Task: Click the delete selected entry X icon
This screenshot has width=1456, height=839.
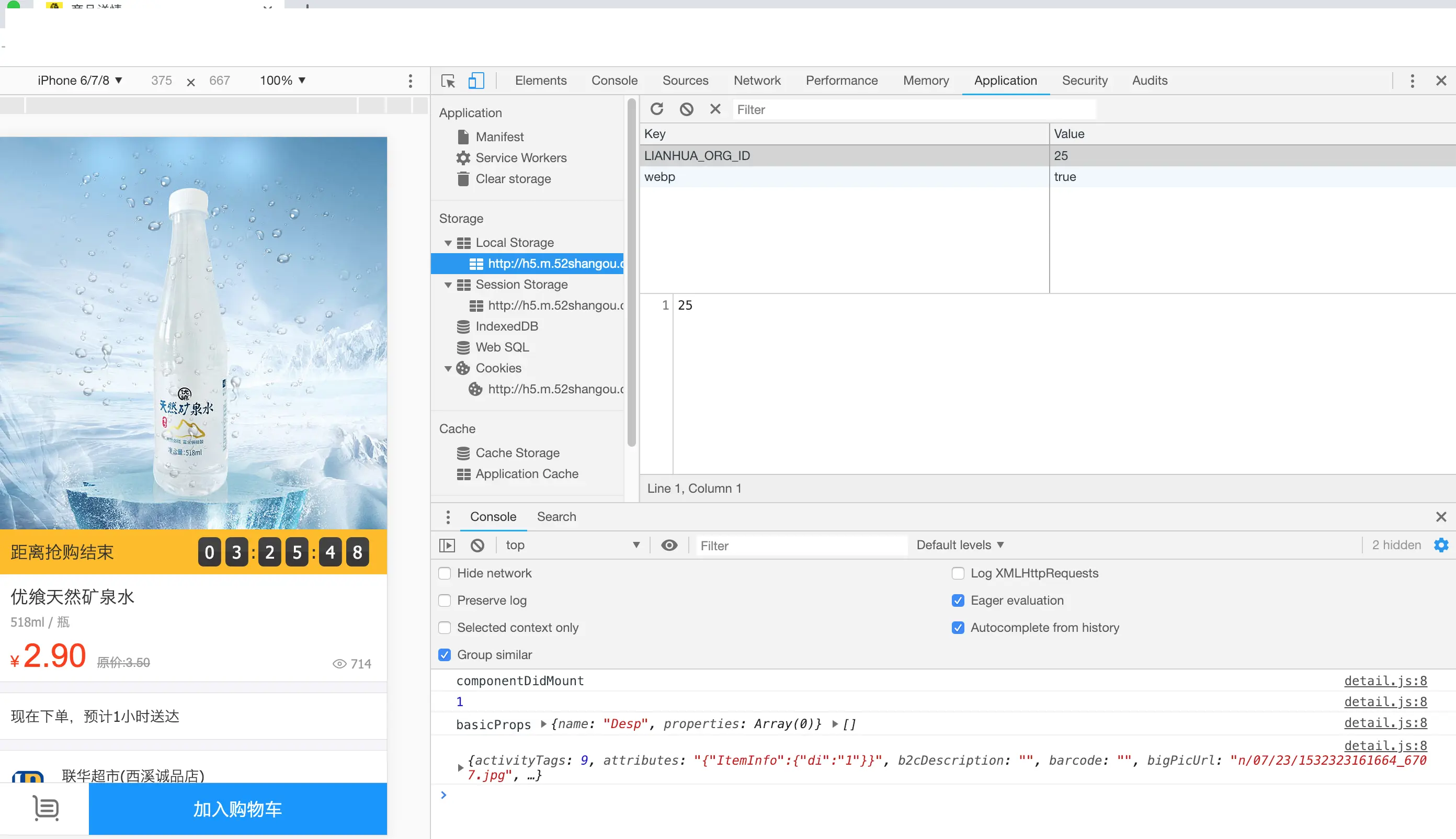Action: pyautogui.click(x=715, y=109)
